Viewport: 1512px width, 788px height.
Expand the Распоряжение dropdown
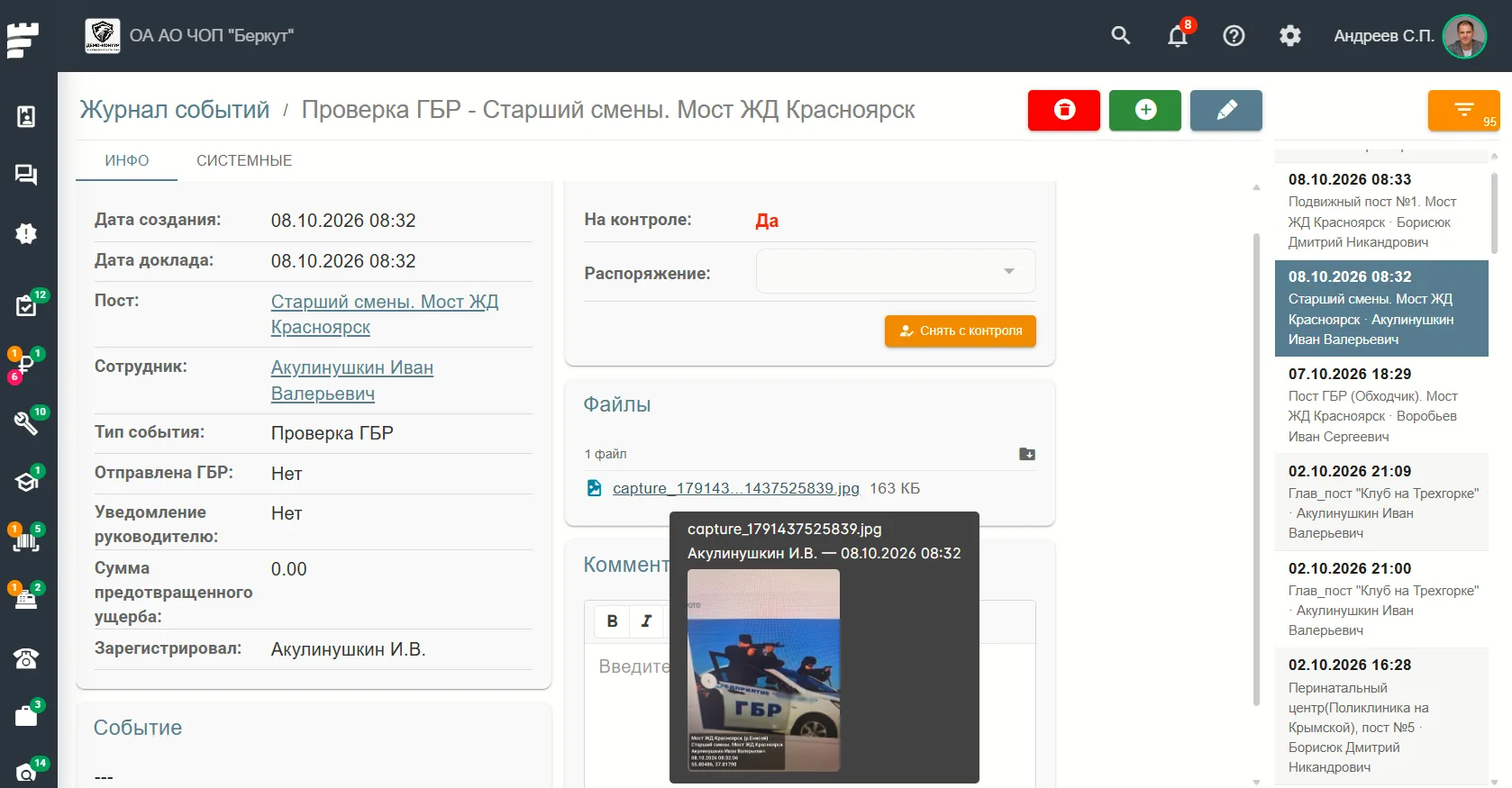click(x=896, y=271)
